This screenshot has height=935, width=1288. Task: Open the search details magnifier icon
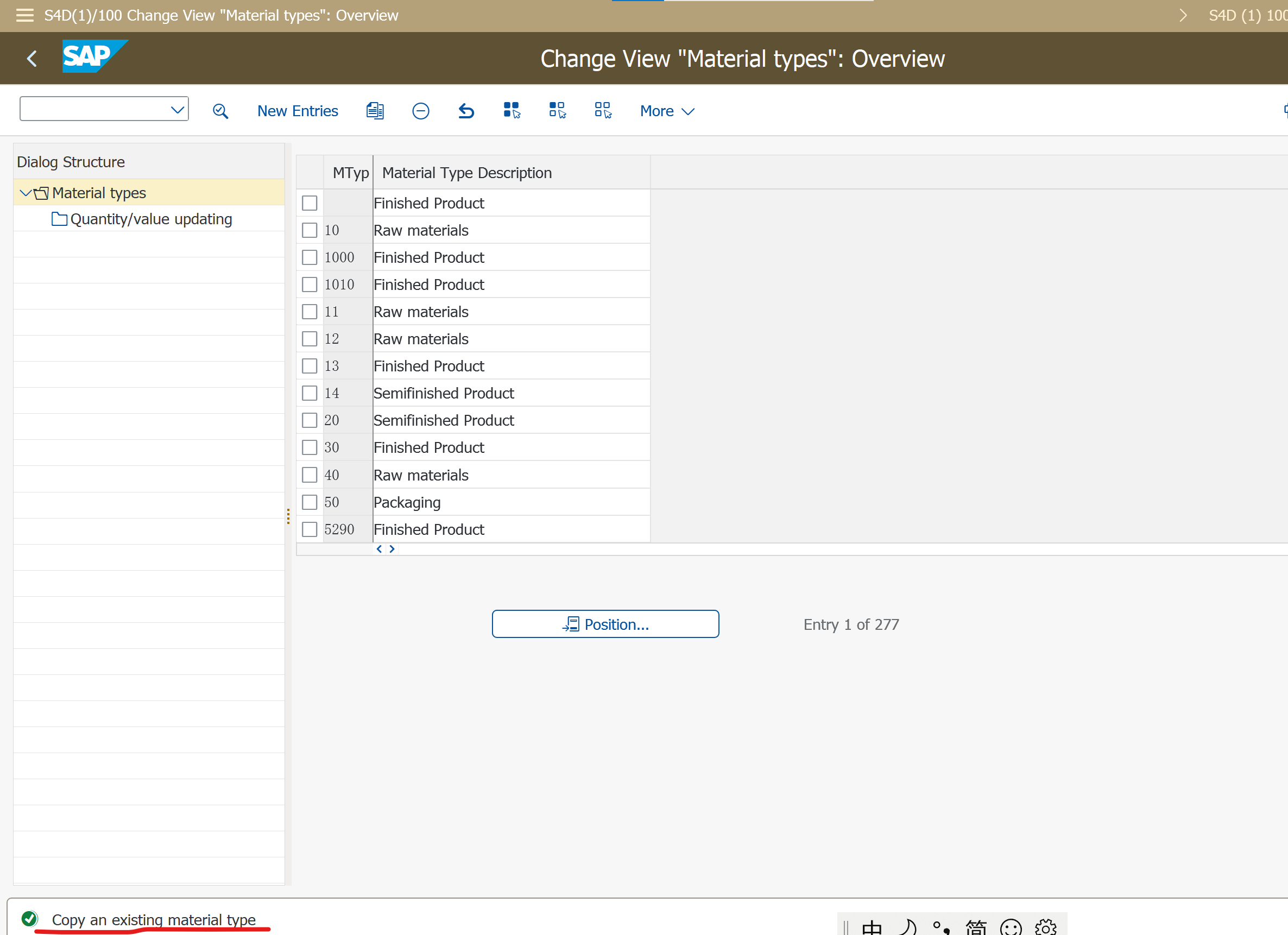coord(220,111)
